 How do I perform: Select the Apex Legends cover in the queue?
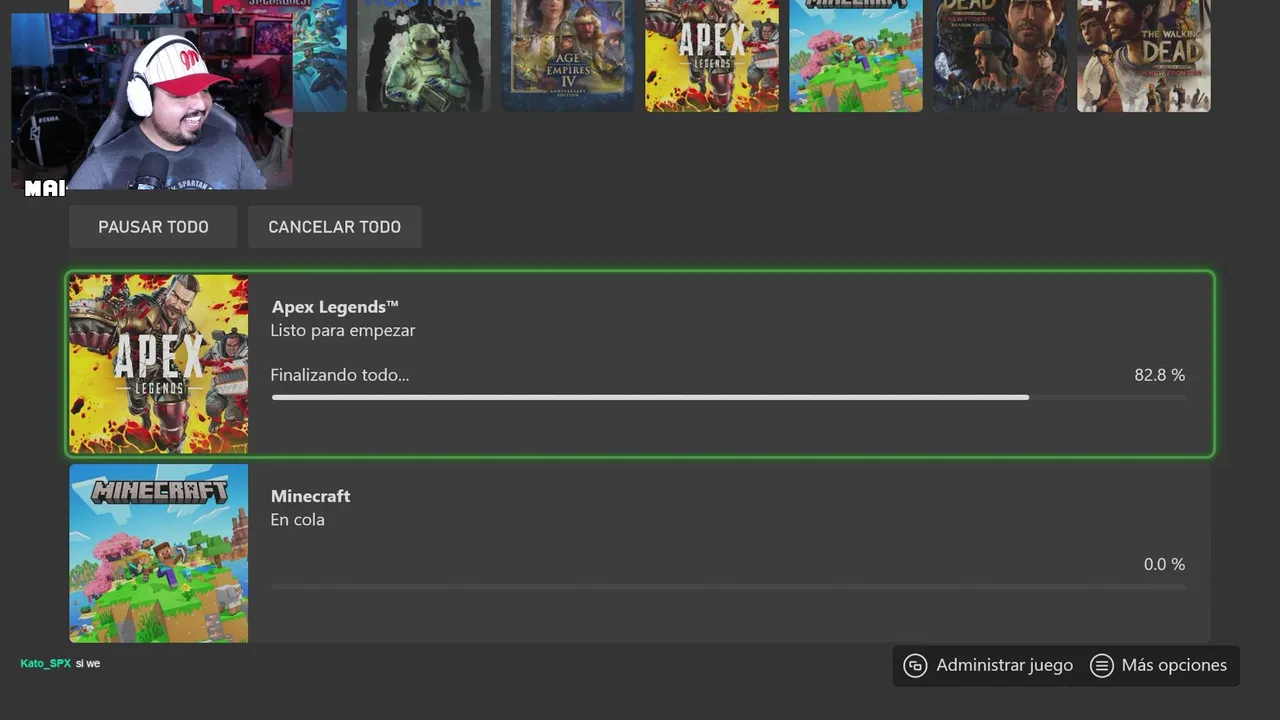tap(158, 364)
